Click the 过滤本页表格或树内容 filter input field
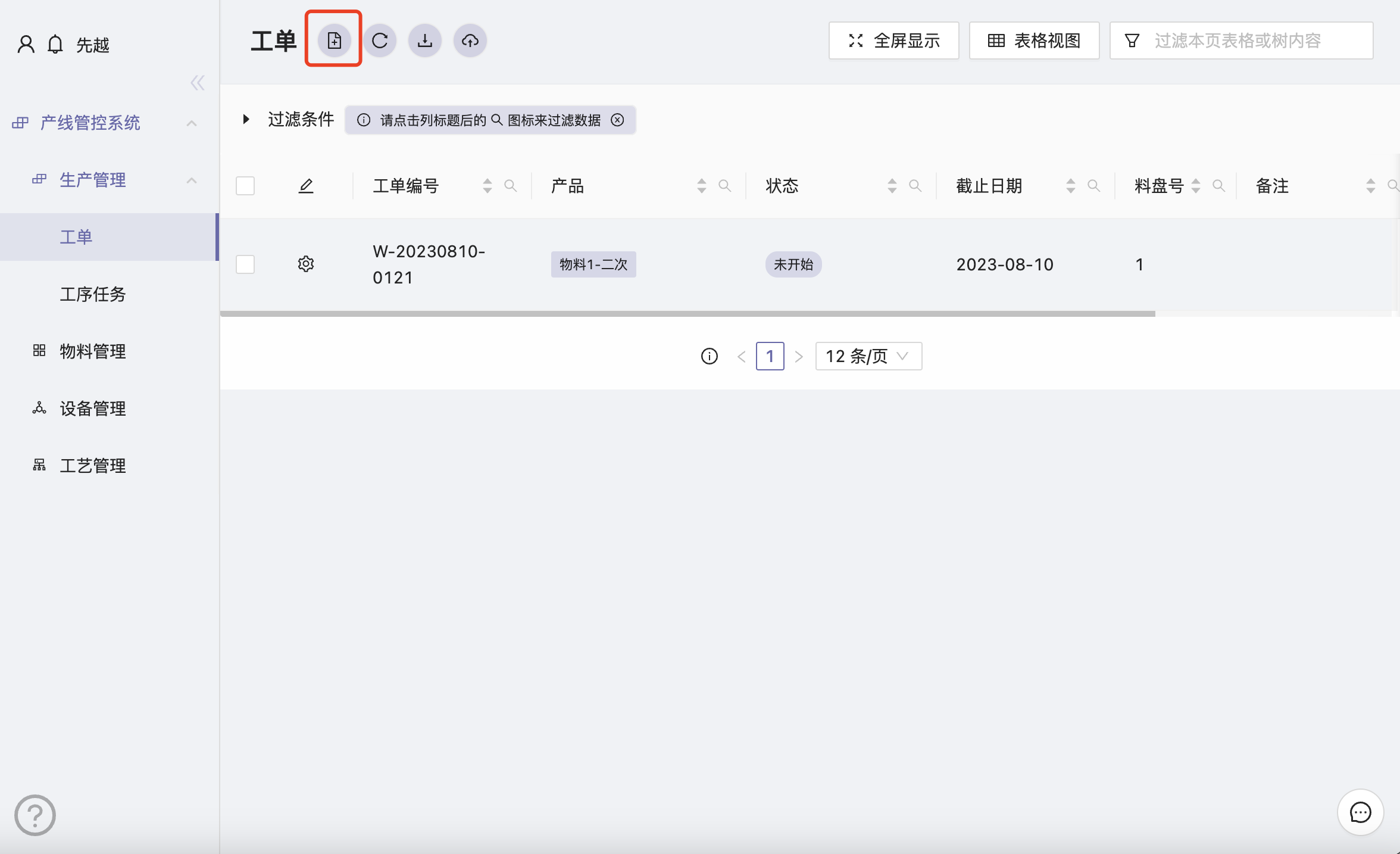The image size is (1400, 854). click(x=1250, y=40)
